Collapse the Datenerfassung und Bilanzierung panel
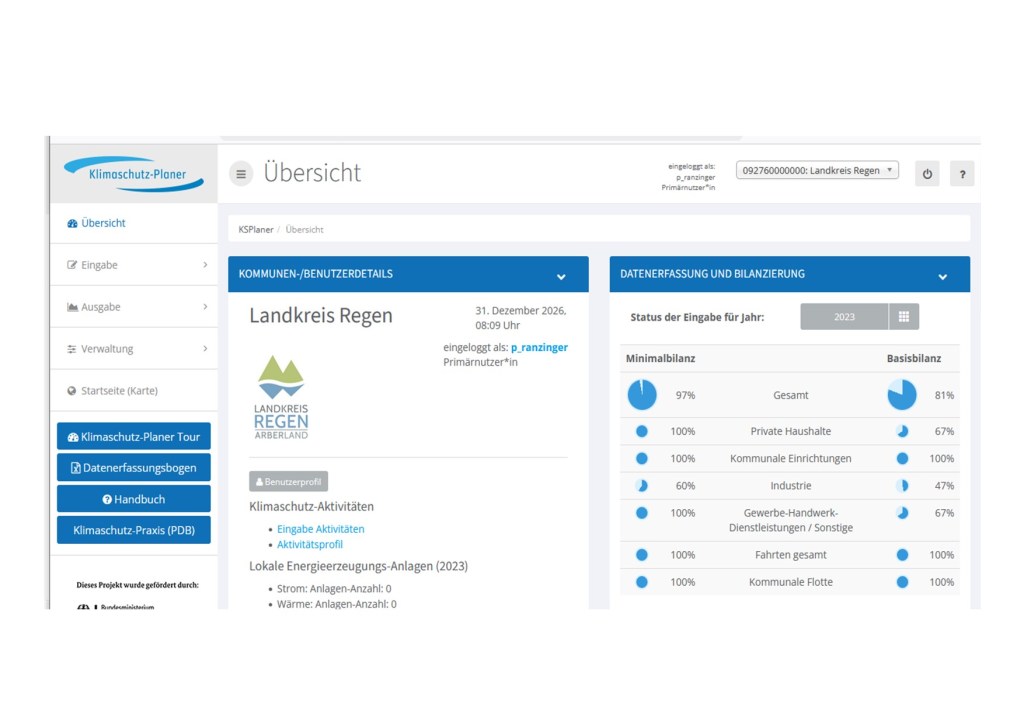Screen dimensions: 1024x723 (x=942, y=275)
